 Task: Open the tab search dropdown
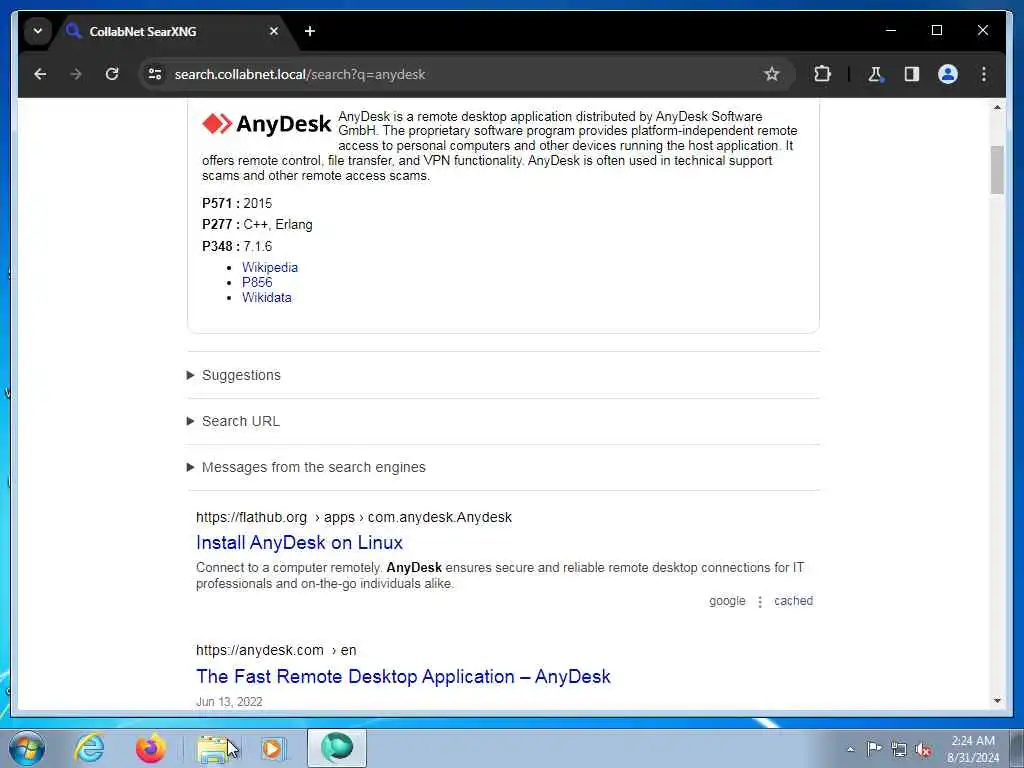pyautogui.click(x=38, y=31)
